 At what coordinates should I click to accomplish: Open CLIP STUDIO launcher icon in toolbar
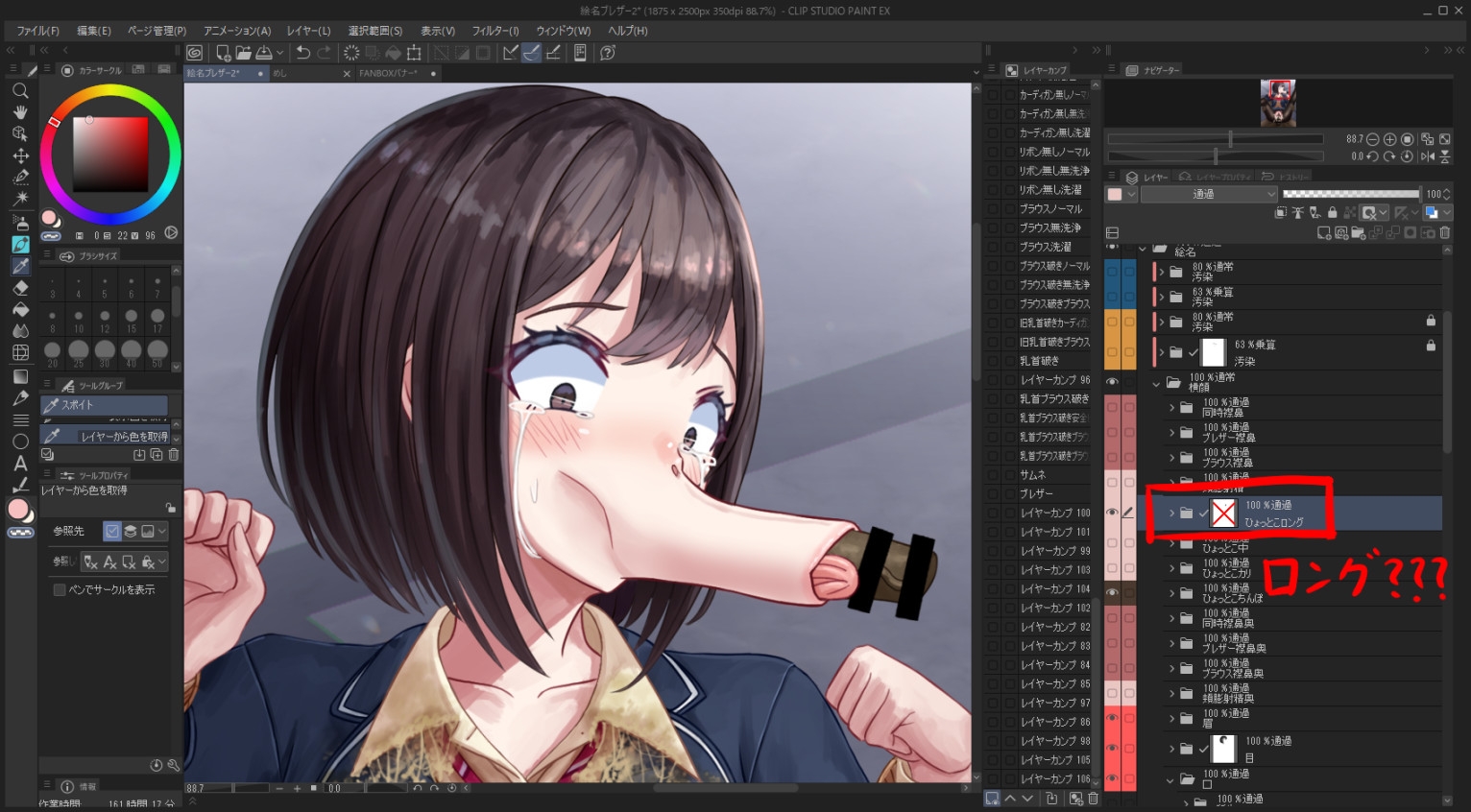coord(195,53)
